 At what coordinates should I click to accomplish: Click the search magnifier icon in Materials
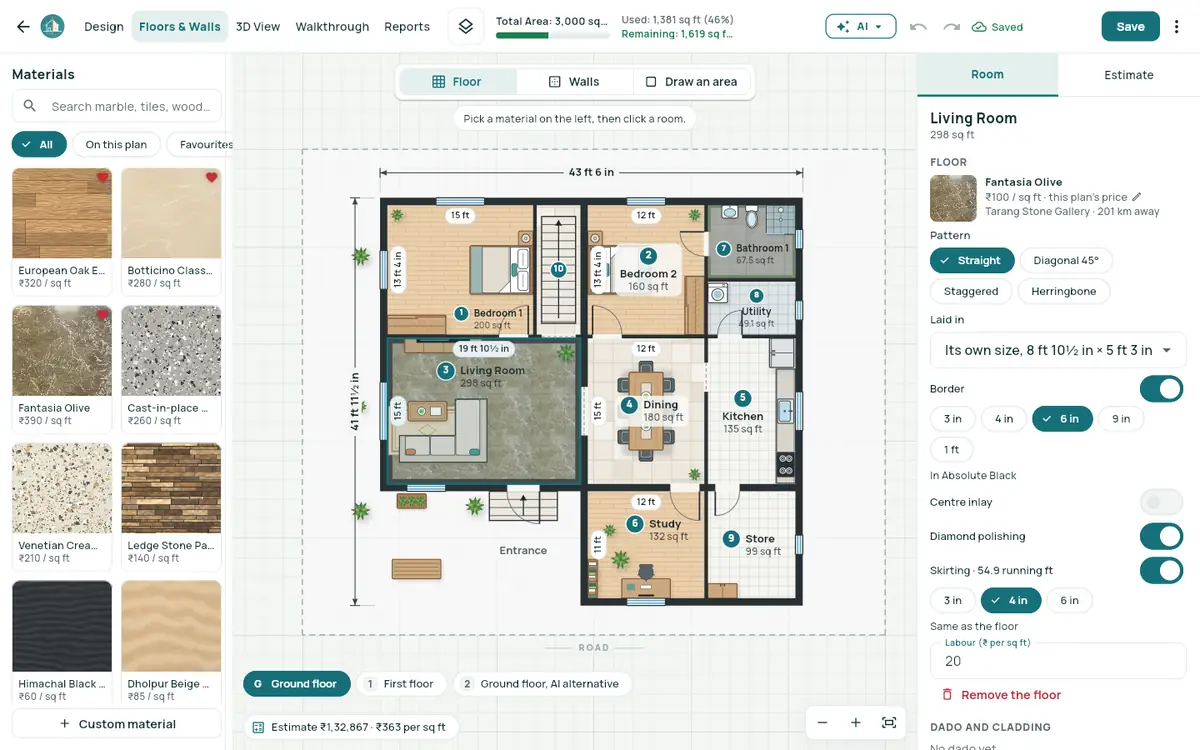[x=30, y=106]
